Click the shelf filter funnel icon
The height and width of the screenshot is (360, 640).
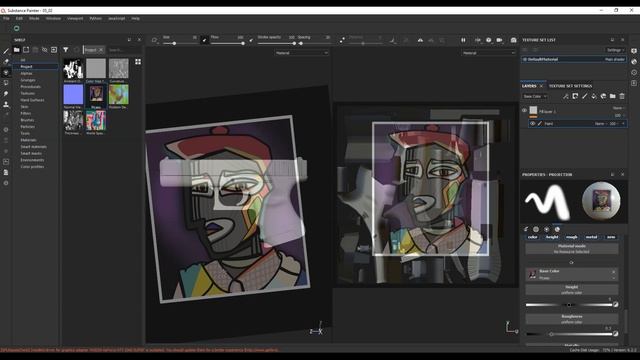pyautogui.click(x=66, y=50)
